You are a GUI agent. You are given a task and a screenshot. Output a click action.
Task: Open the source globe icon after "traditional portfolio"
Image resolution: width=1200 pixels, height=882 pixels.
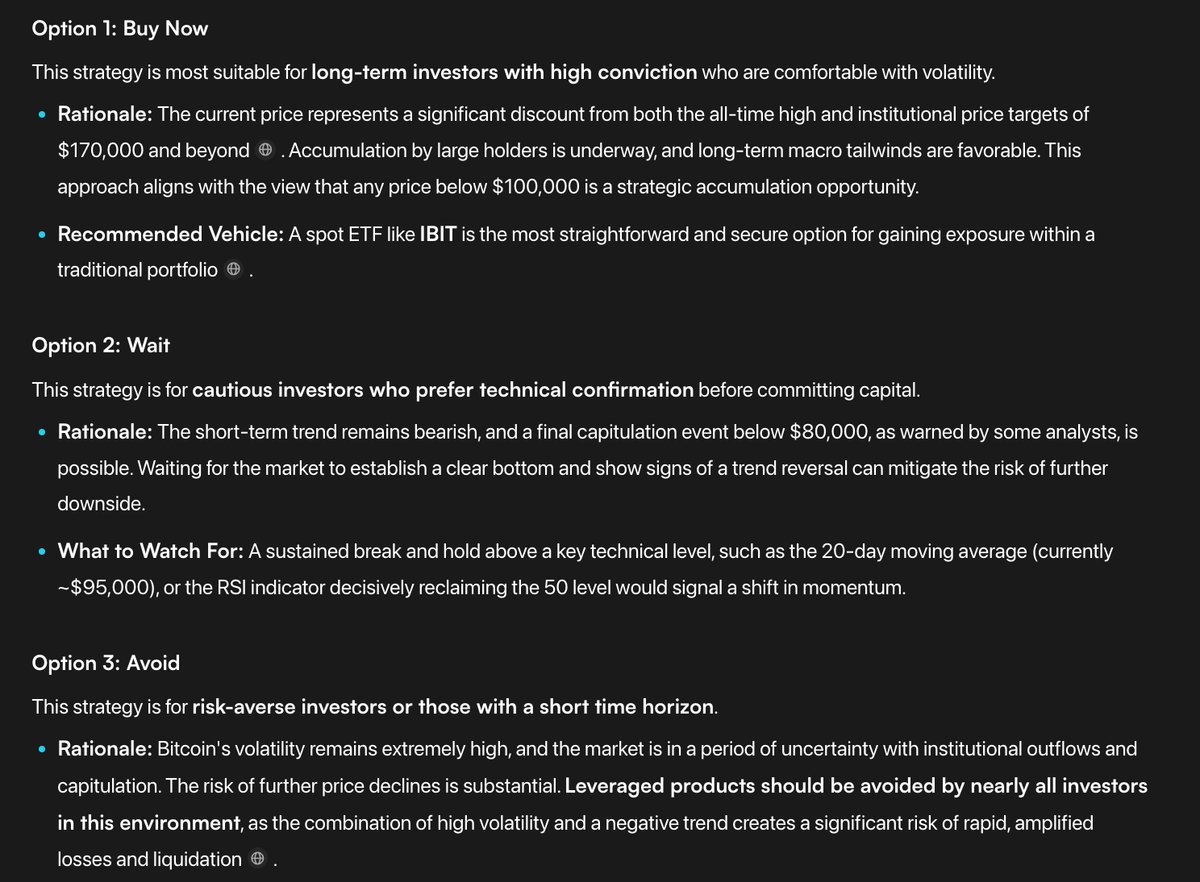tap(233, 270)
